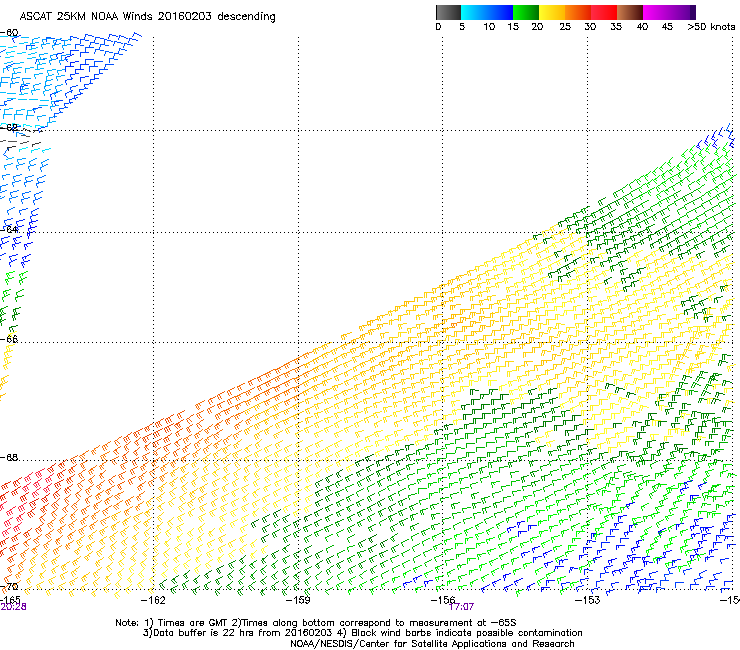Image resolution: width=740 pixels, height=650 pixels.
Task: Click the gray 0-5 knots color swatch
Action: click(448, 12)
